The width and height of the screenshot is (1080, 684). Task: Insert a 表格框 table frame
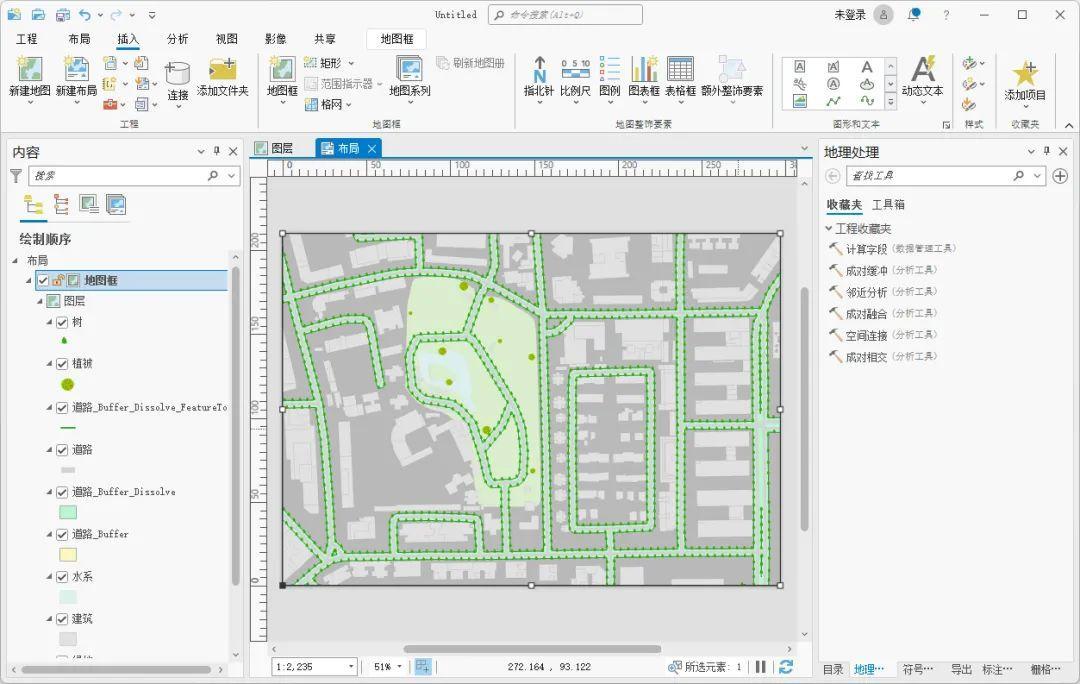680,70
